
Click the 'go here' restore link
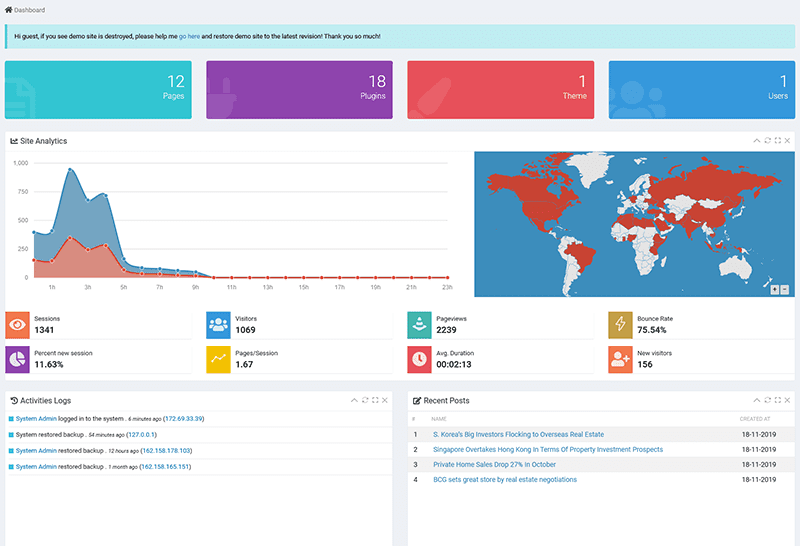190,36
